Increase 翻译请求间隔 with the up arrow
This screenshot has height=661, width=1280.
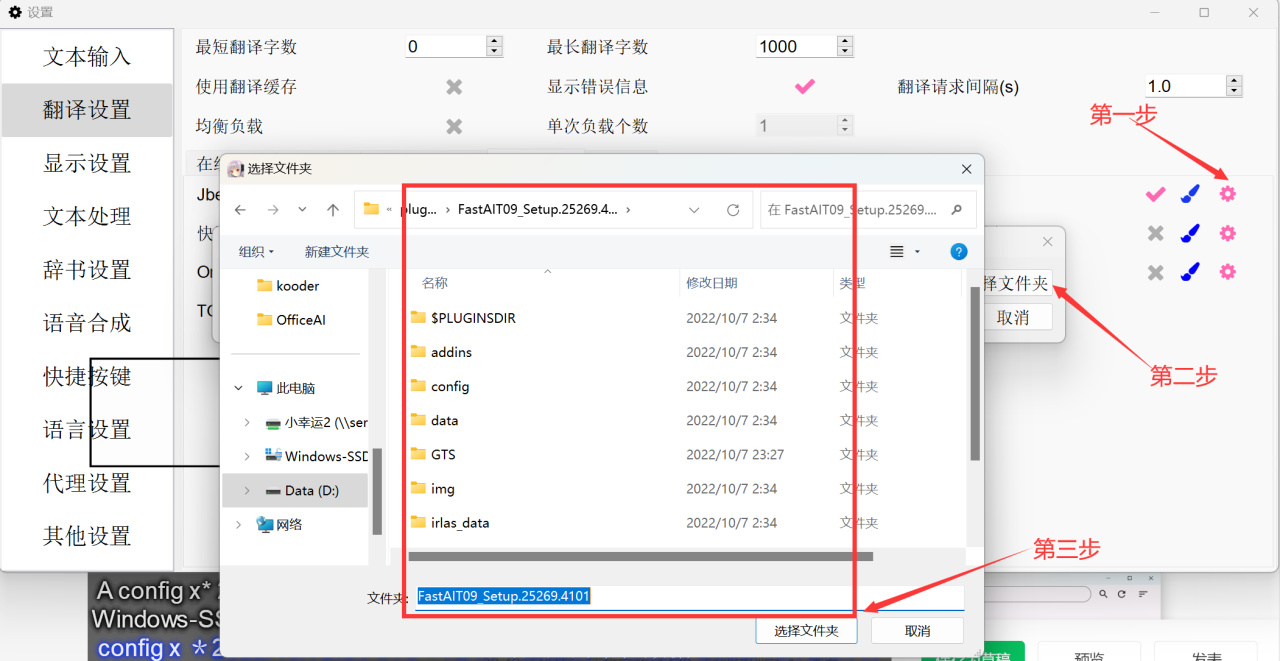point(1234,81)
